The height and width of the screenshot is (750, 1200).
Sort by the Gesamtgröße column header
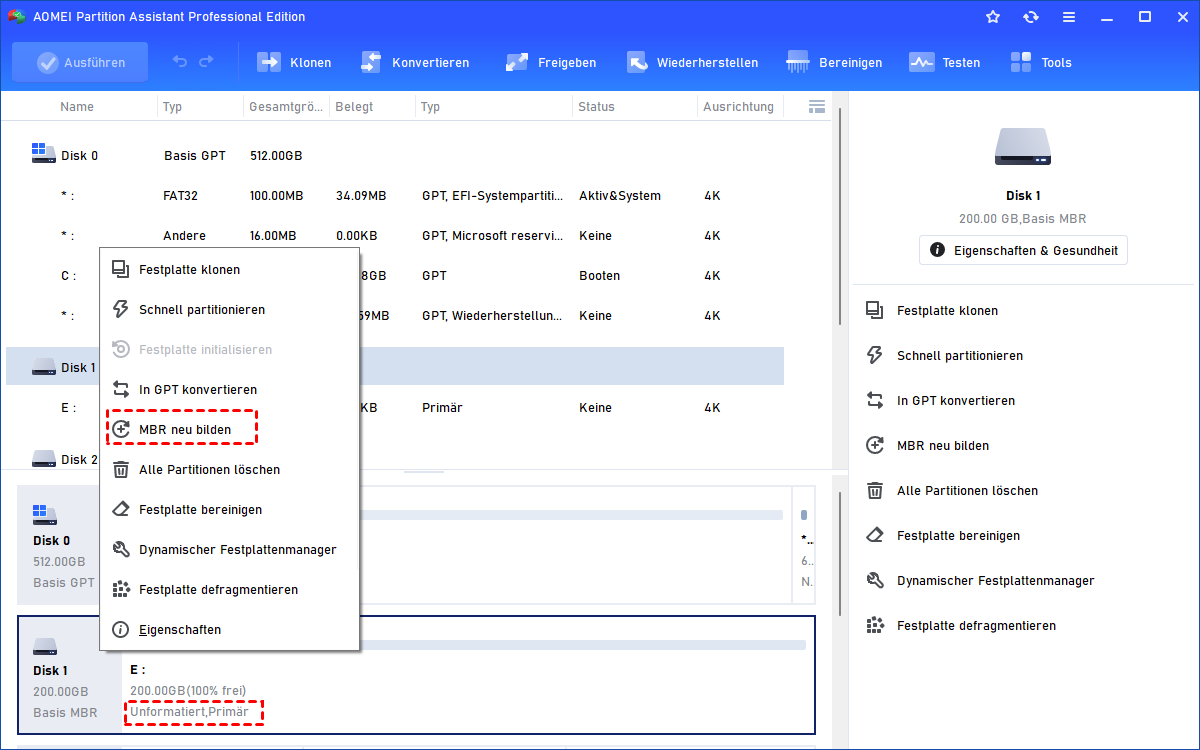(x=285, y=107)
